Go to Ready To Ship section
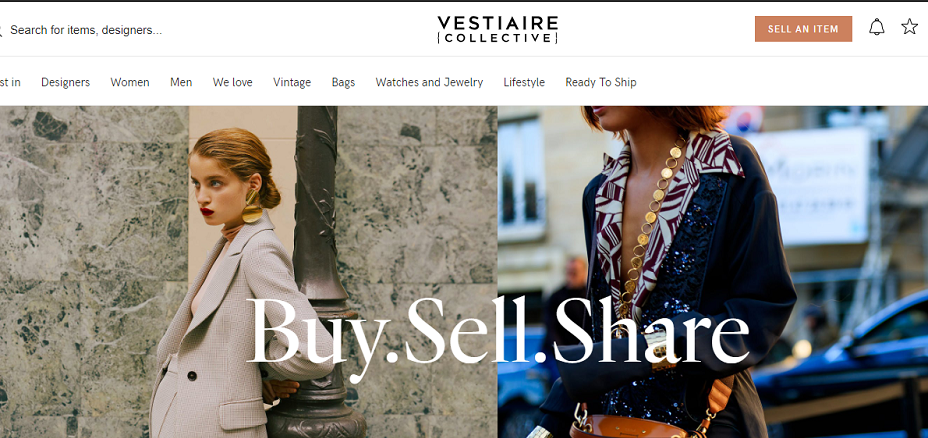Screen dimensions: 928x438 [x=601, y=82]
